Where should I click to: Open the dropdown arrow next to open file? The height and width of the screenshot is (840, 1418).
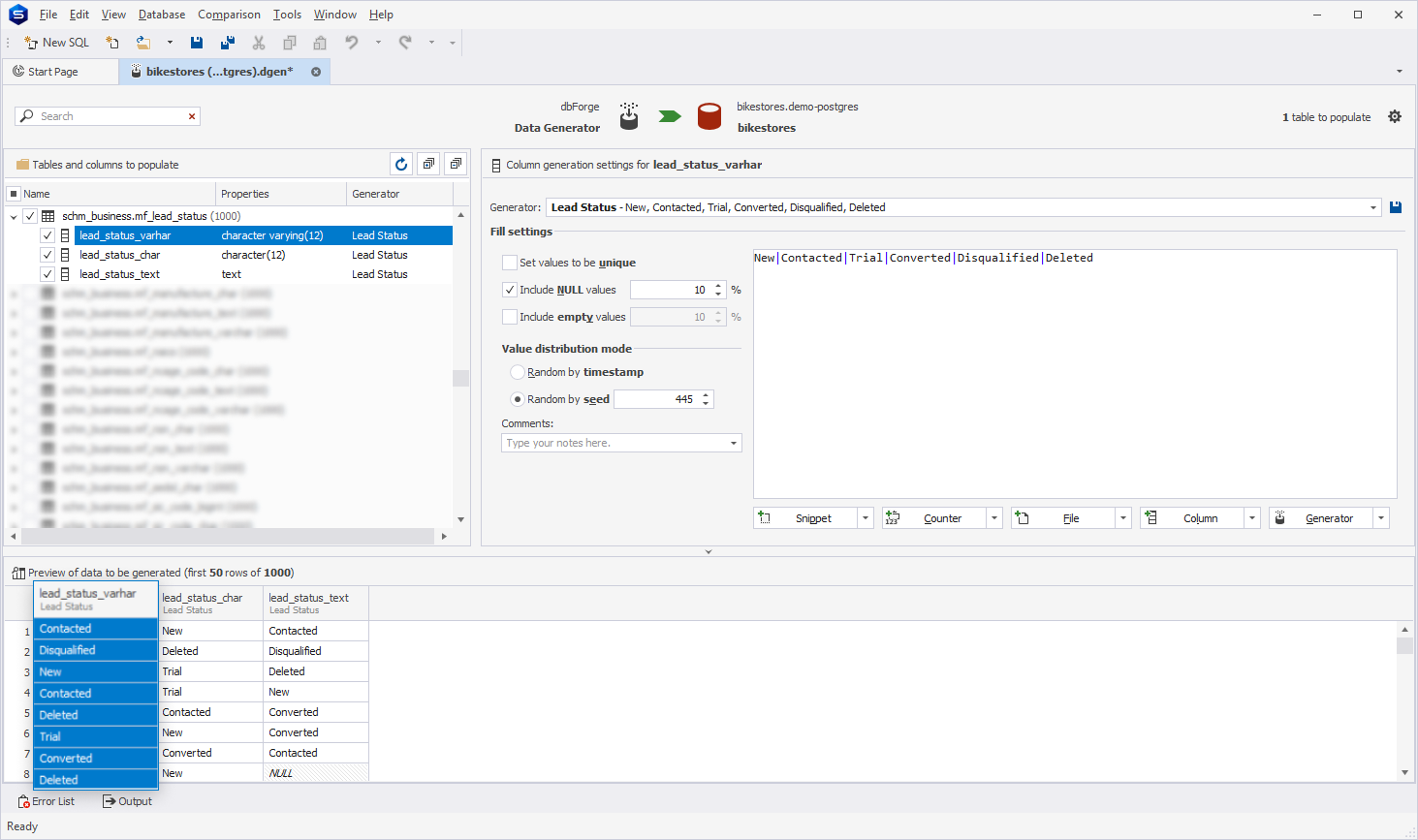pyautogui.click(x=170, y=43)
